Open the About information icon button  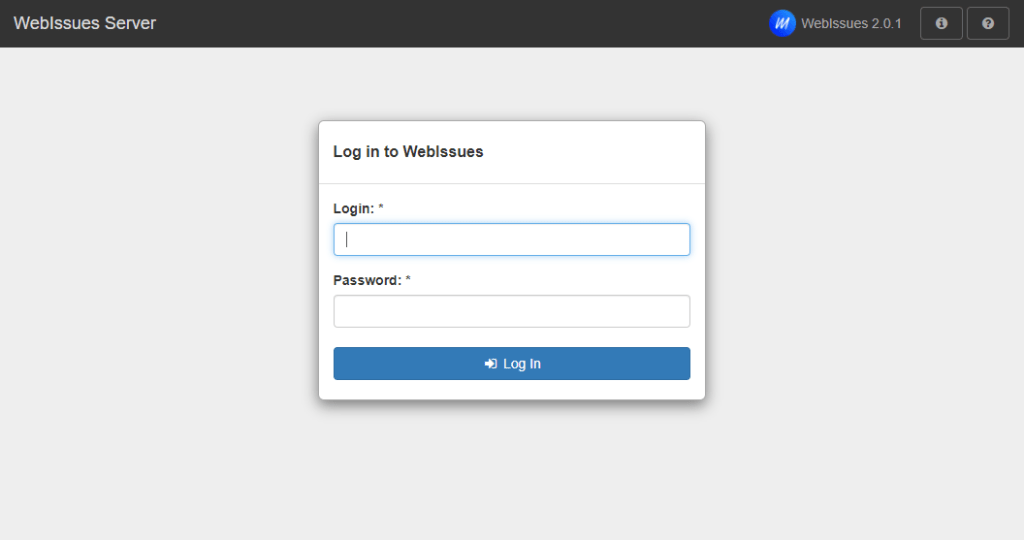click(941, 23)
